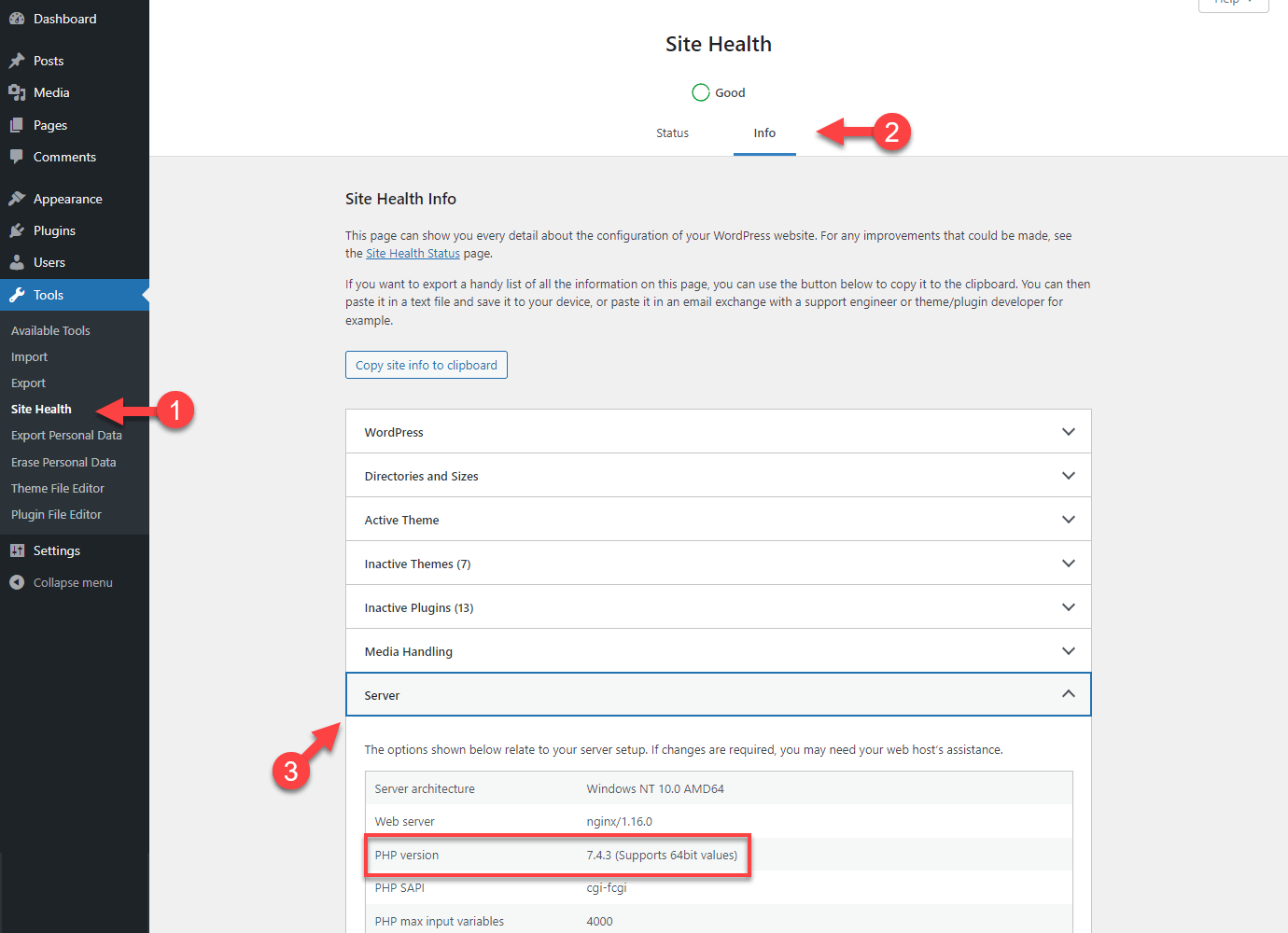Click the Collapse menu arrow icon
This screenshot has height=933, width=1288.
17,582
